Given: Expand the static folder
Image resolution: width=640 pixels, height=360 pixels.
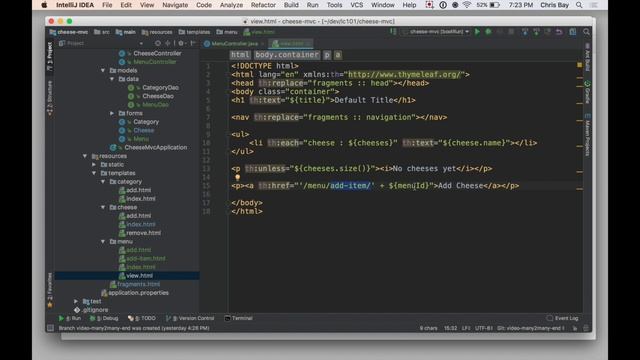Looking at the screenshot, I should click(94, 164).
